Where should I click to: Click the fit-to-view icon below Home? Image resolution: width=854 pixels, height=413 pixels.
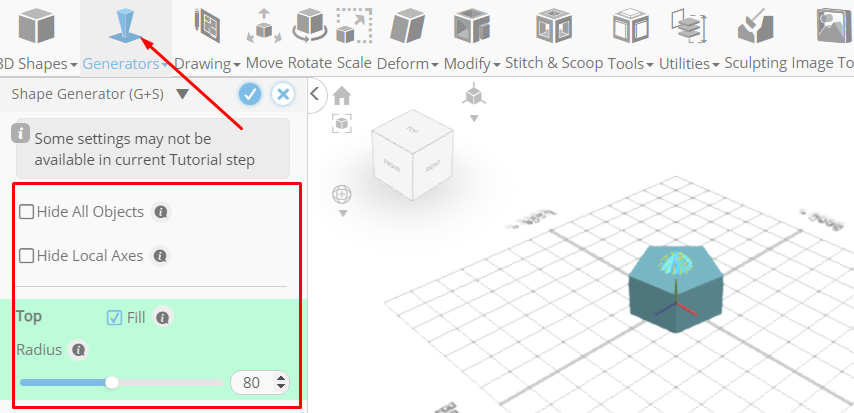click(x=342, y=123)
